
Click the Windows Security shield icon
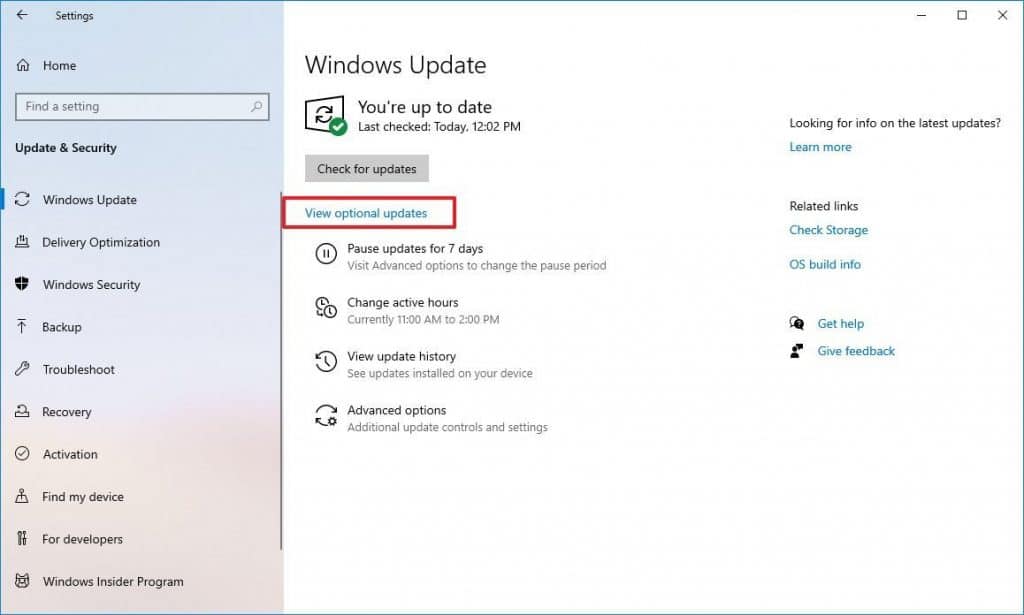[22, 284]
